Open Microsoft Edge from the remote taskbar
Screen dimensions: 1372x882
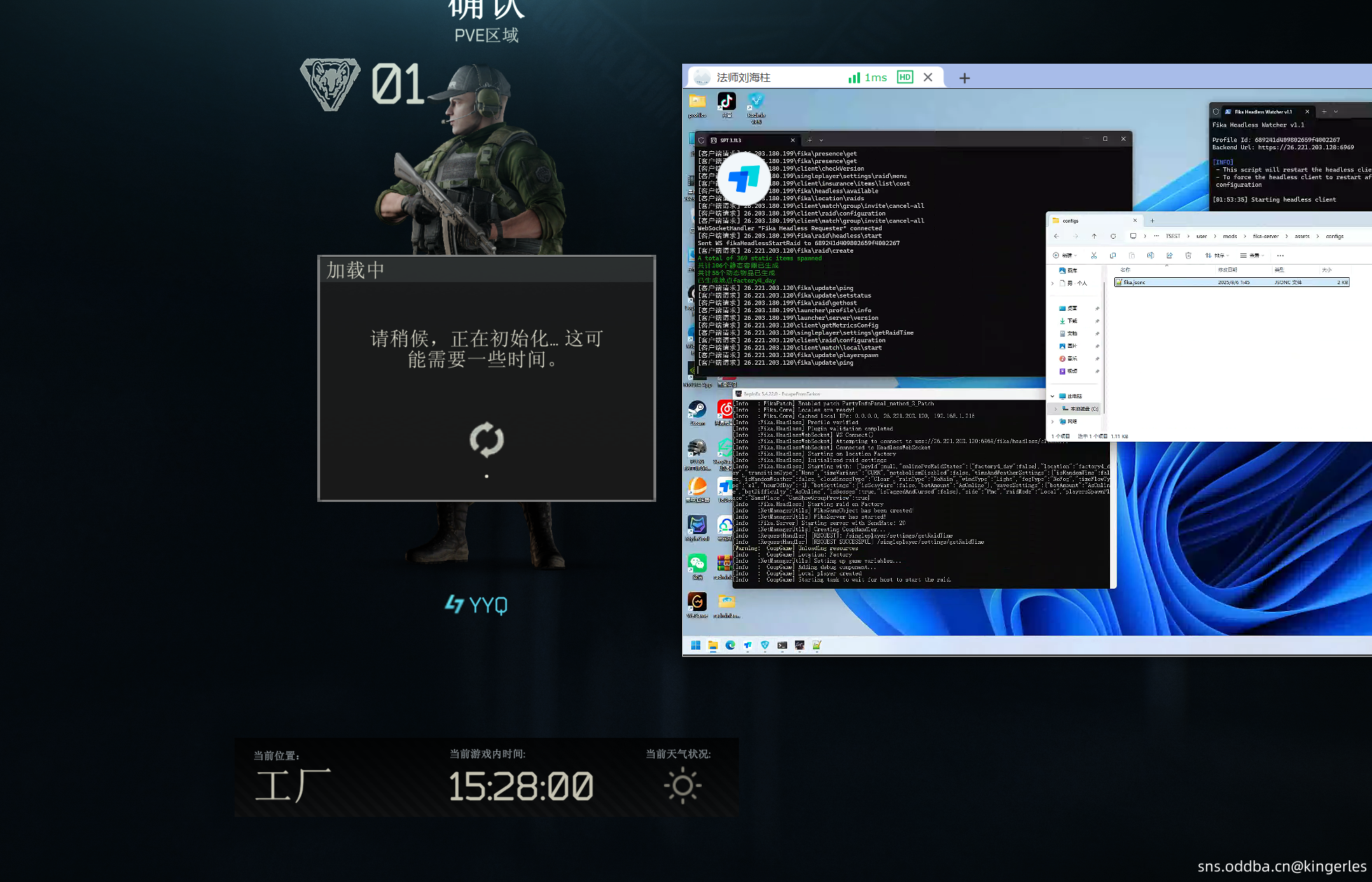pos(730,645)
